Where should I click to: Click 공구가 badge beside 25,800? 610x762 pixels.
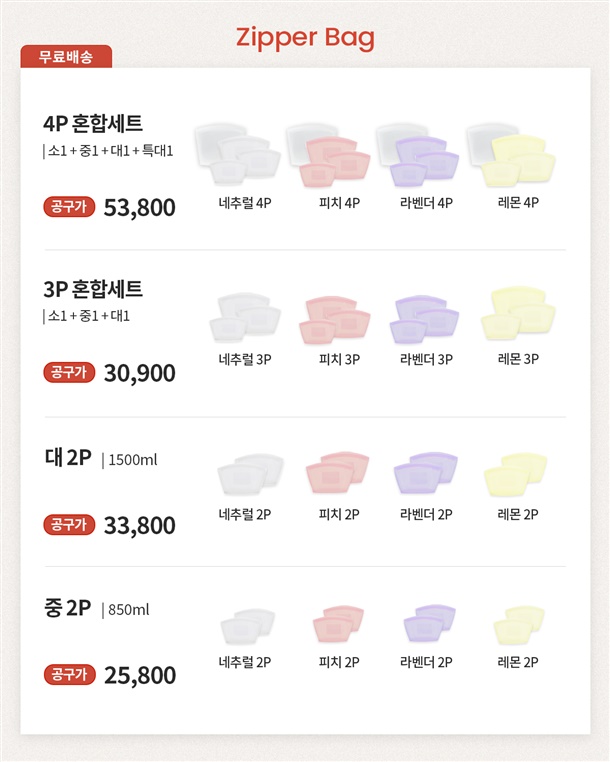point(69,675)
